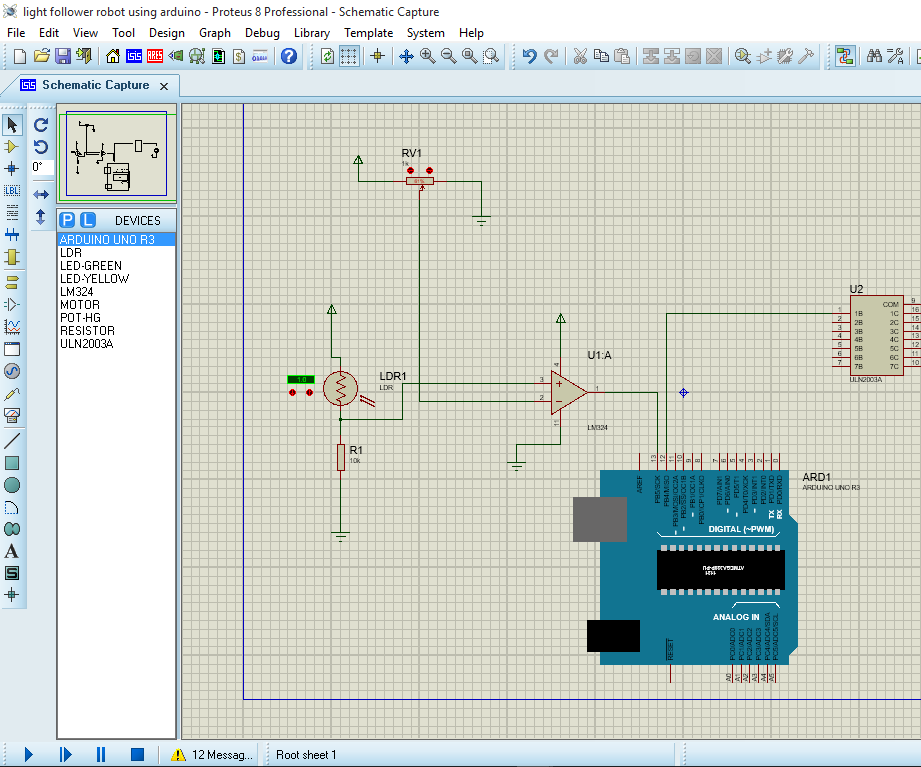921x767 pixels.
Task: Select LED-GREEN in the devices list
Action: point(116,265)
